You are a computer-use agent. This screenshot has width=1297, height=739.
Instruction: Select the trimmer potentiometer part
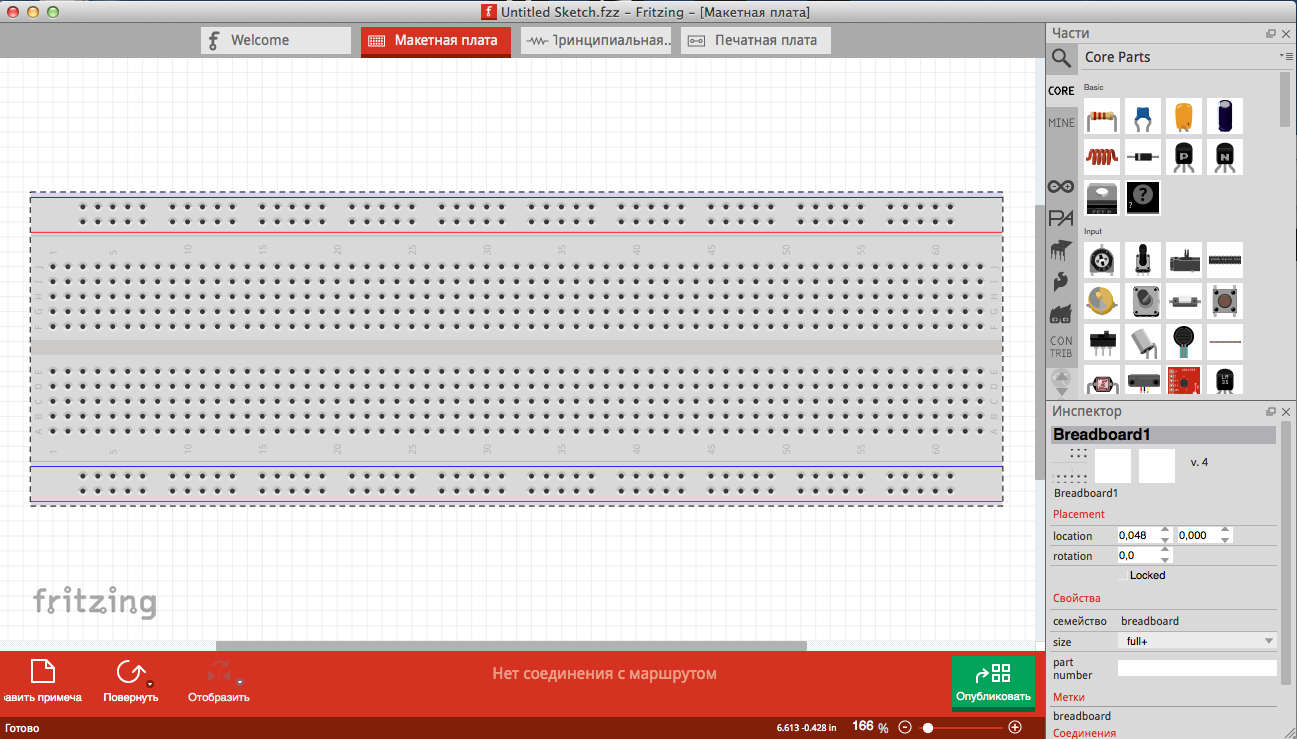(x=1102, y=260)
